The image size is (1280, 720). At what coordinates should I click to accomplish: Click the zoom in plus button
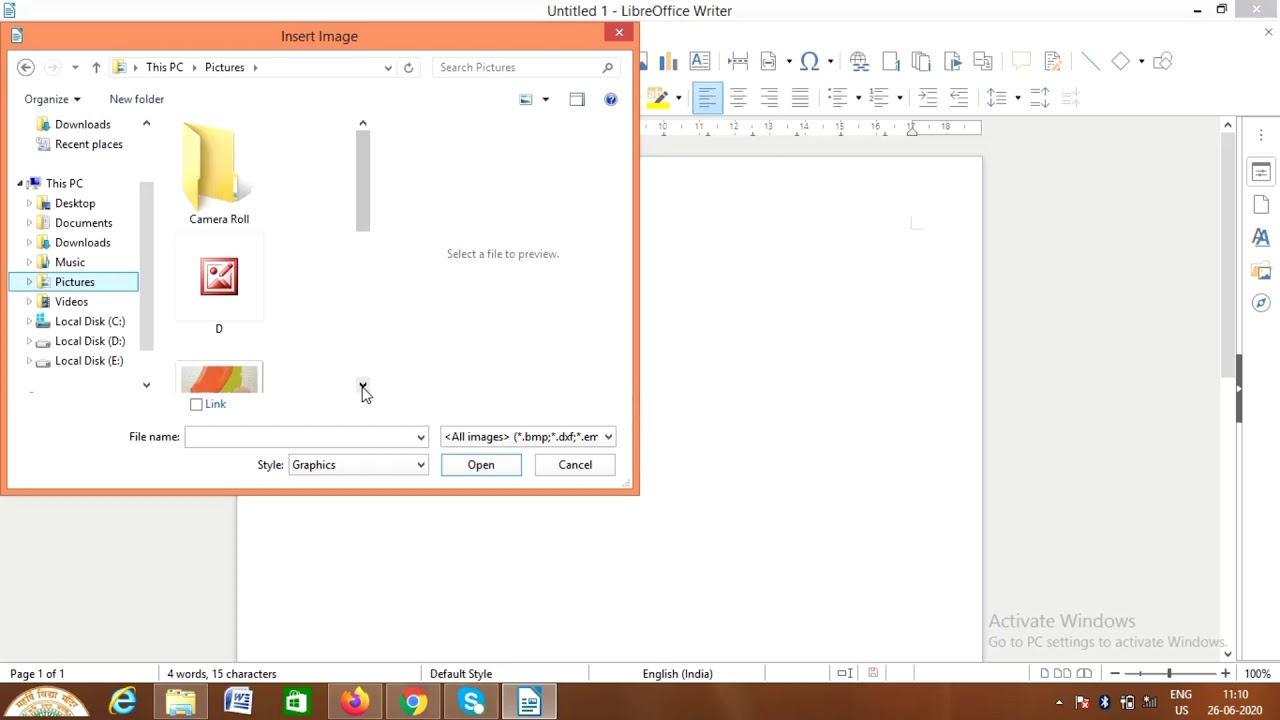click(1225, 674)
